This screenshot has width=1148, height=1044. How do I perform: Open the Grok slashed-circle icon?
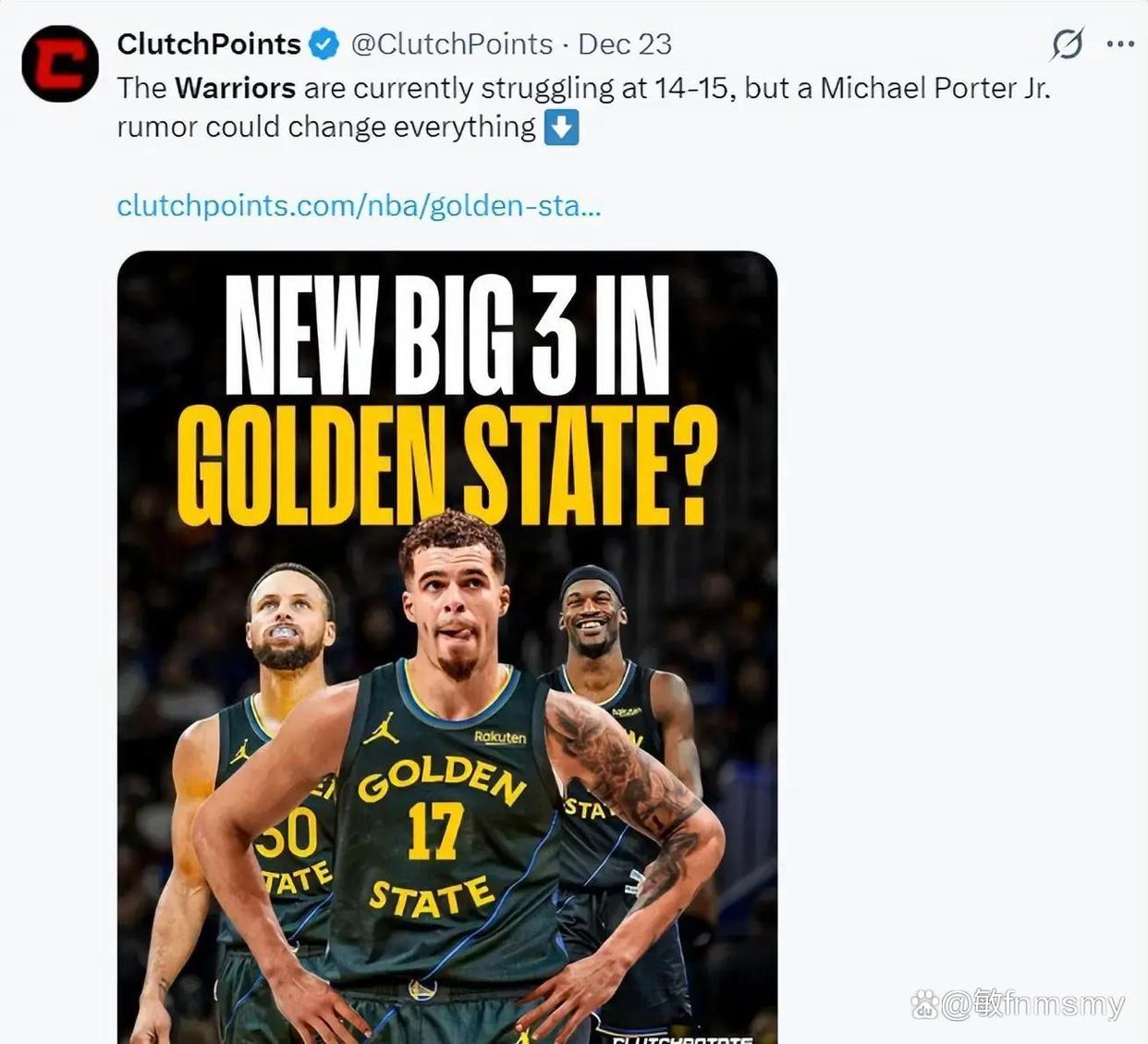1068,43
